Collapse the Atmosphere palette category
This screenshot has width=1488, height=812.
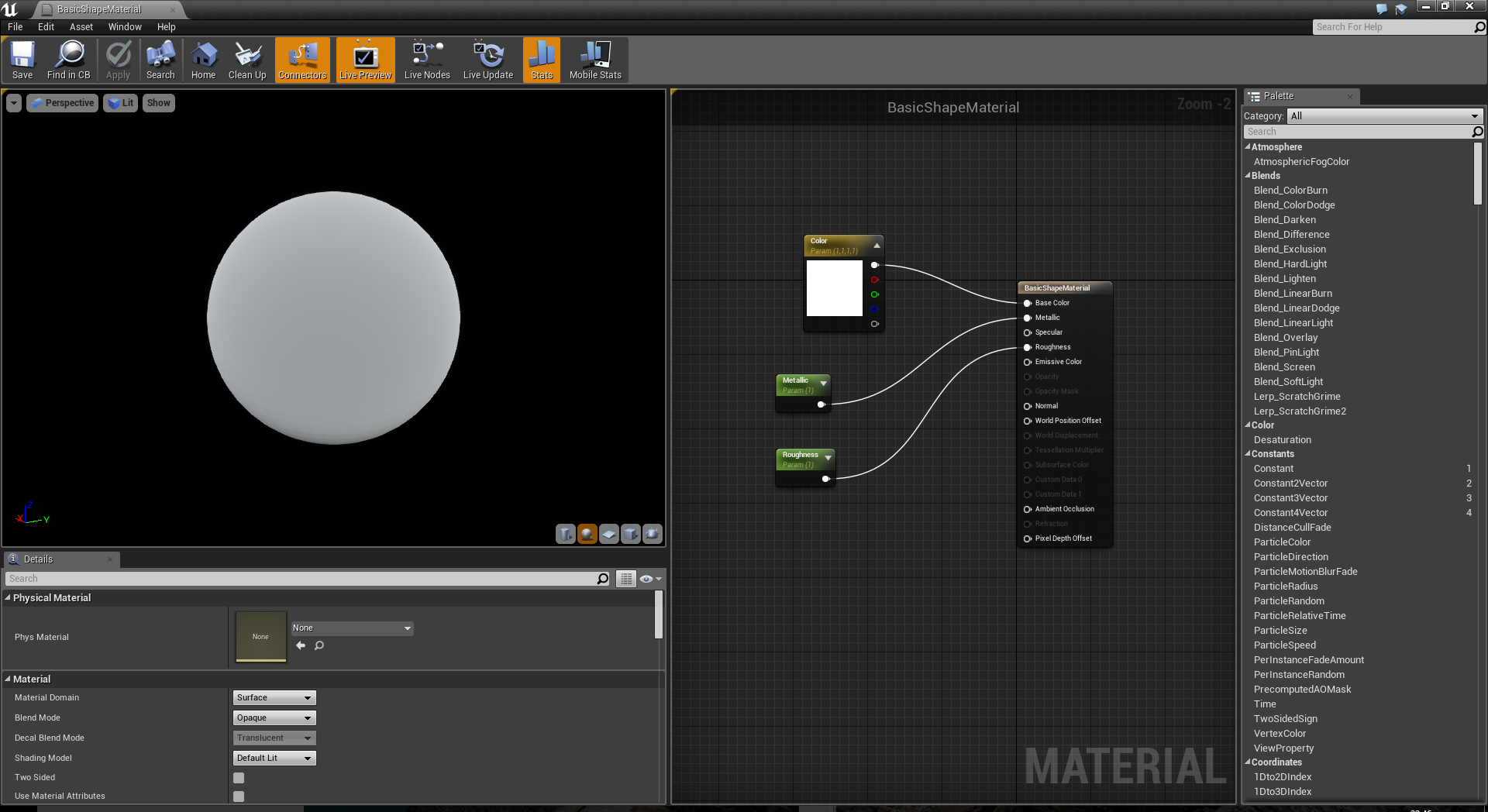click(1248, 147)
